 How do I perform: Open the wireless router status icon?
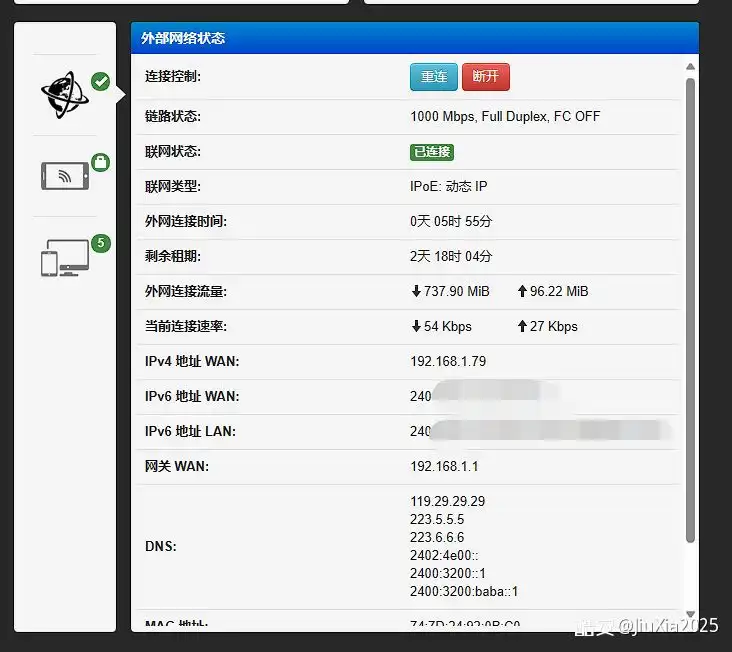[65, 176]
